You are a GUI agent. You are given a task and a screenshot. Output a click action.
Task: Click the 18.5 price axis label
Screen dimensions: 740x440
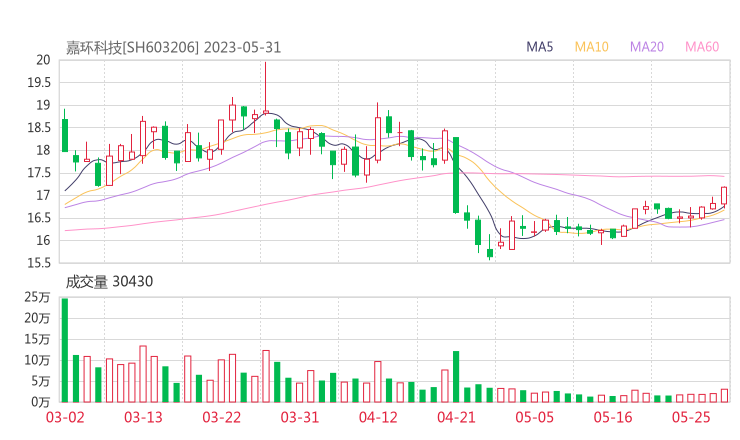pyautogui.click(x=39, y=127)
